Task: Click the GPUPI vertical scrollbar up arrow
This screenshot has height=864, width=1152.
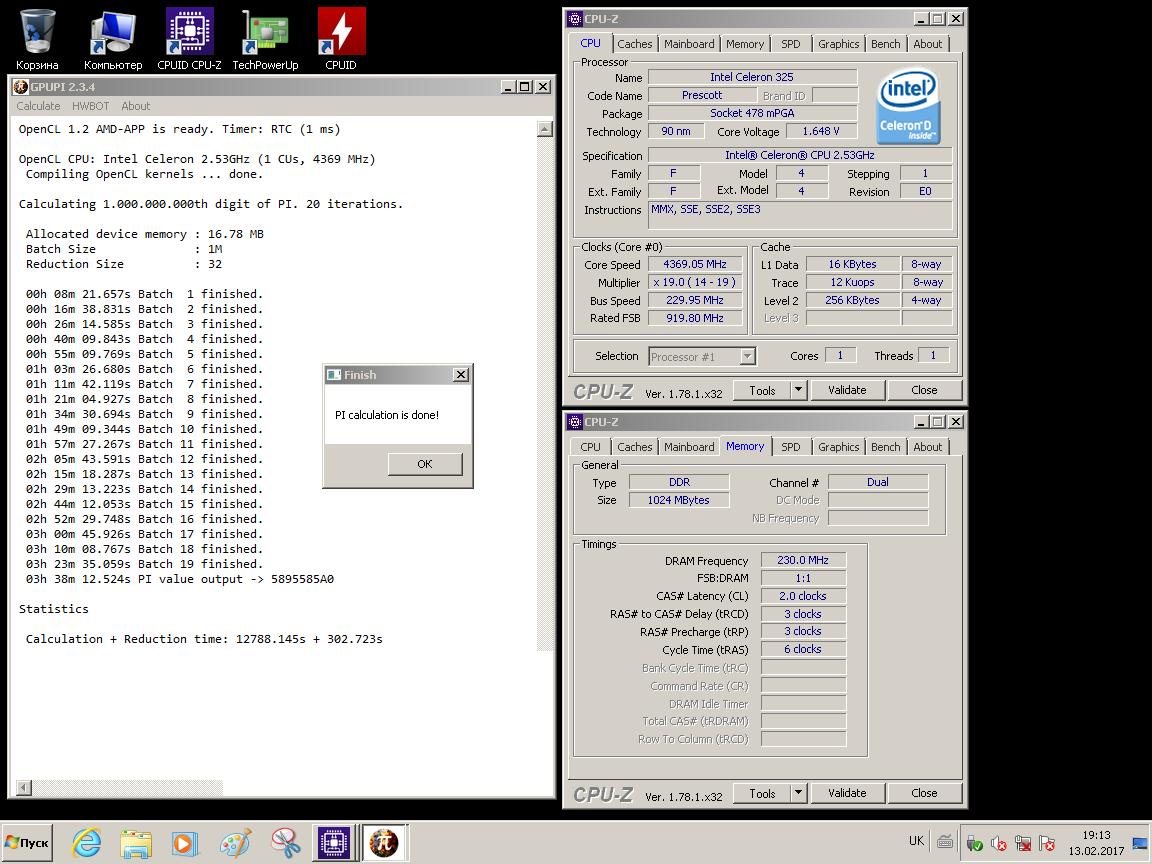Action: pos(544,129)
